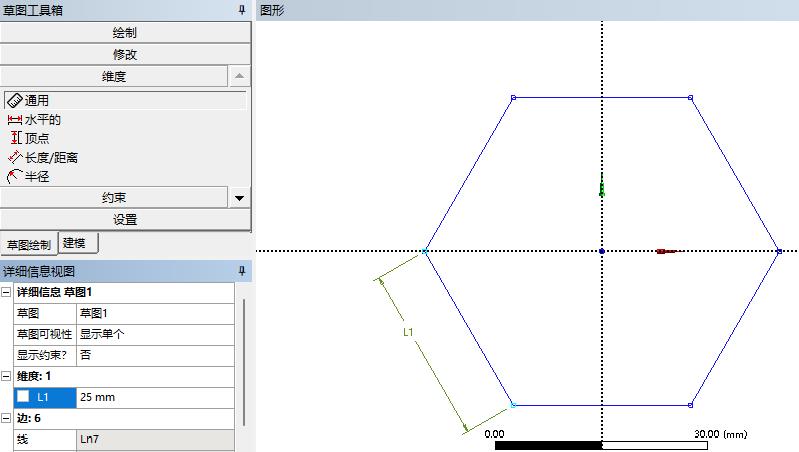Select the bottom-left hexagon vertex
This screenshot has width=799, height=452.
coord(513,405)
